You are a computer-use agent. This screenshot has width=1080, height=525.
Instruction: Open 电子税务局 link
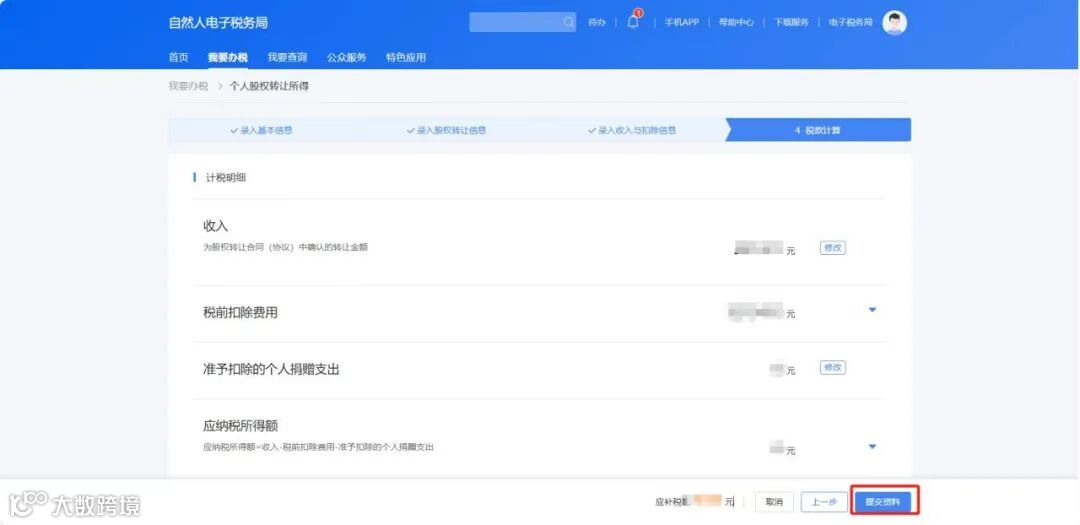[x=851, y=22]
